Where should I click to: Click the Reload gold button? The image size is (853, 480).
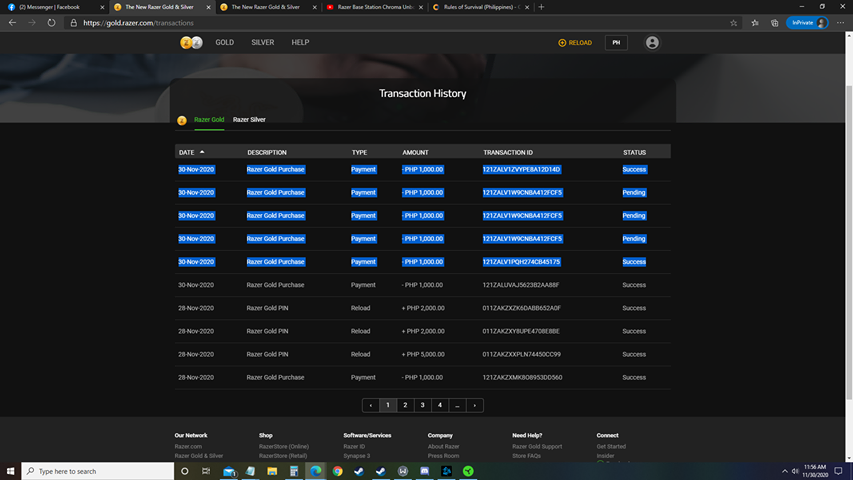tap(575, 42)
